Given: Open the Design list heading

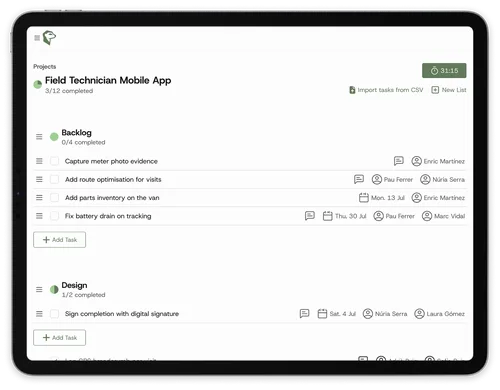Looking at the screenshot, I should 74,285.
